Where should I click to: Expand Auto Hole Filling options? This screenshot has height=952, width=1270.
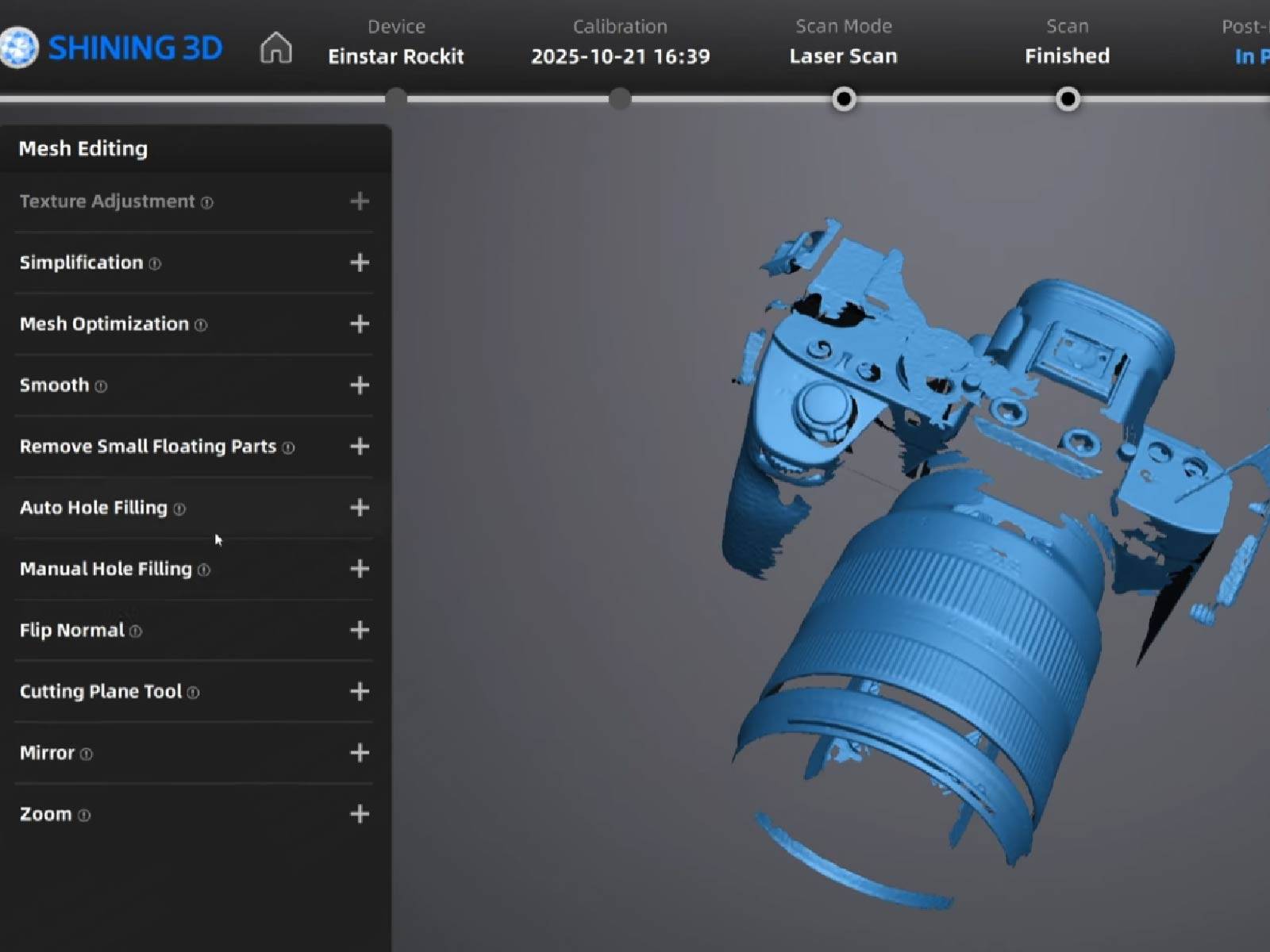pyautogui.click(x=360, y=508)
